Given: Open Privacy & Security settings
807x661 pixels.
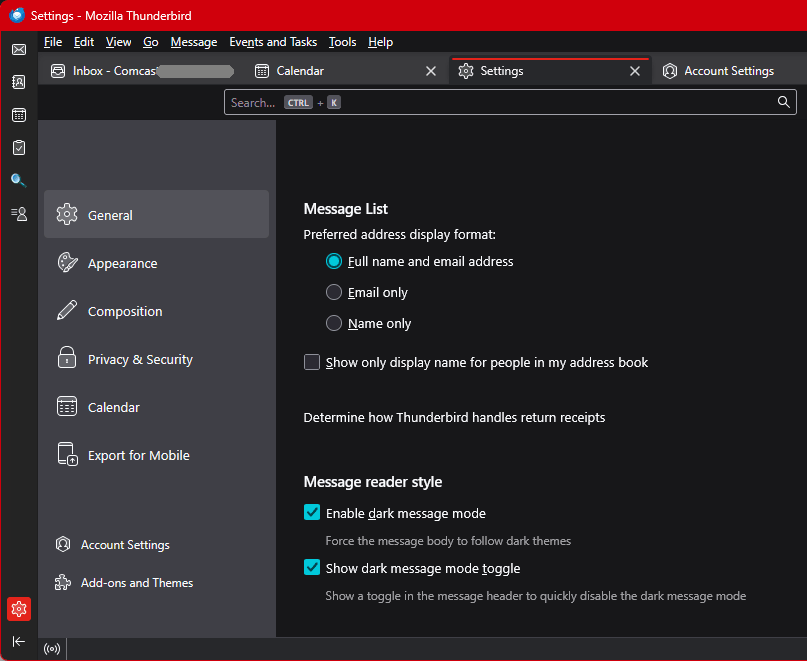Looking at the screenshot, I should pos(156,358).
